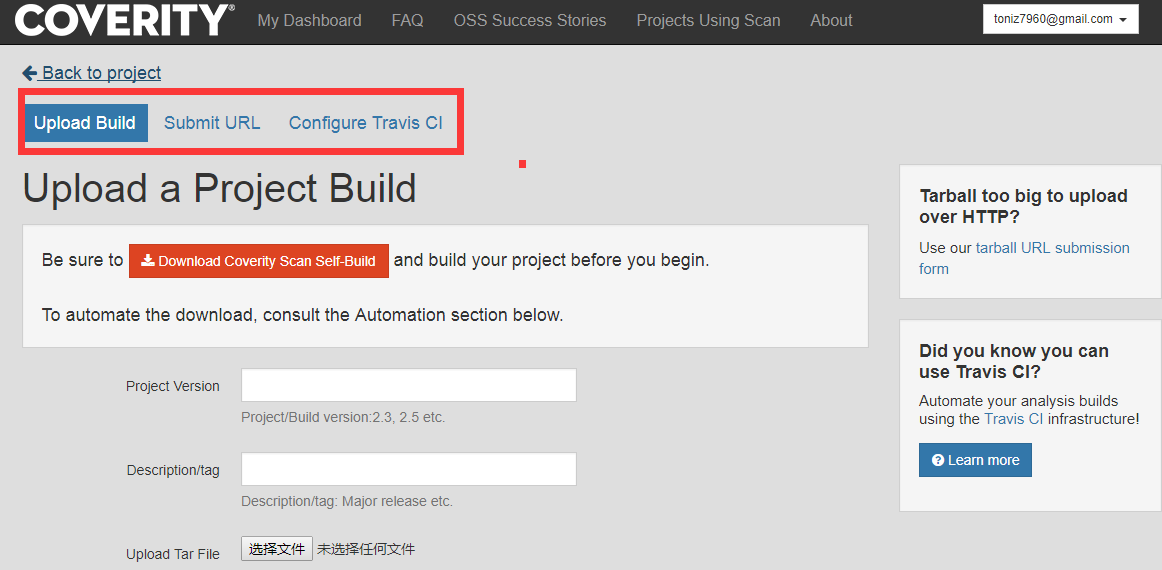This screenshot has height=570, width=1162.
Task: Open the About page
Action: pyautogui.click(x=831, y=21)
